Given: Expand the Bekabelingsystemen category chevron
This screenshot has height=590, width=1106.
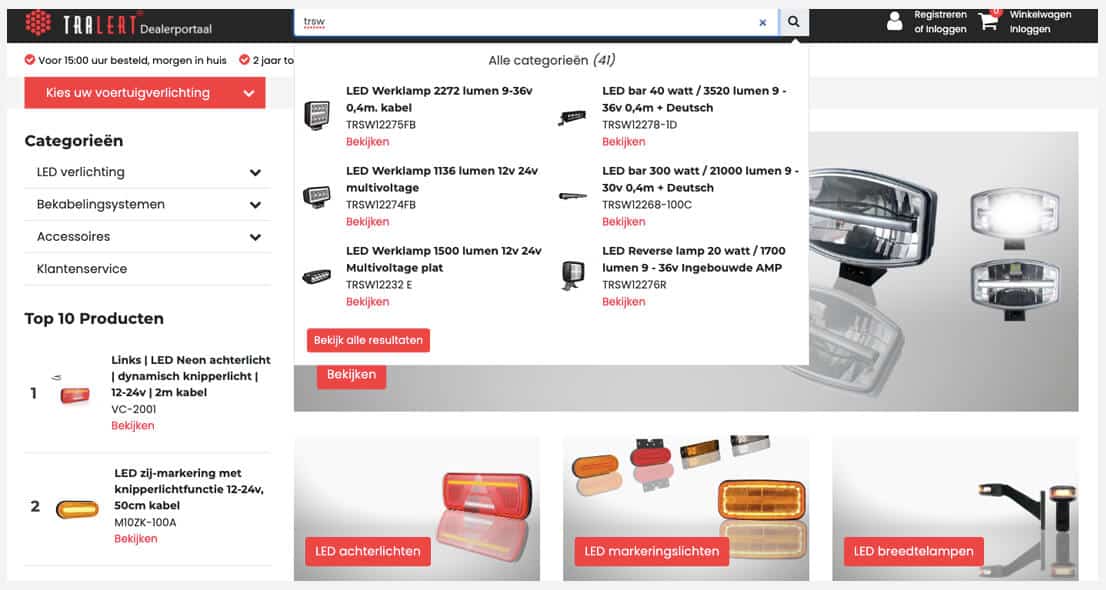Looking at the screenshot, I should coord(255,205).
